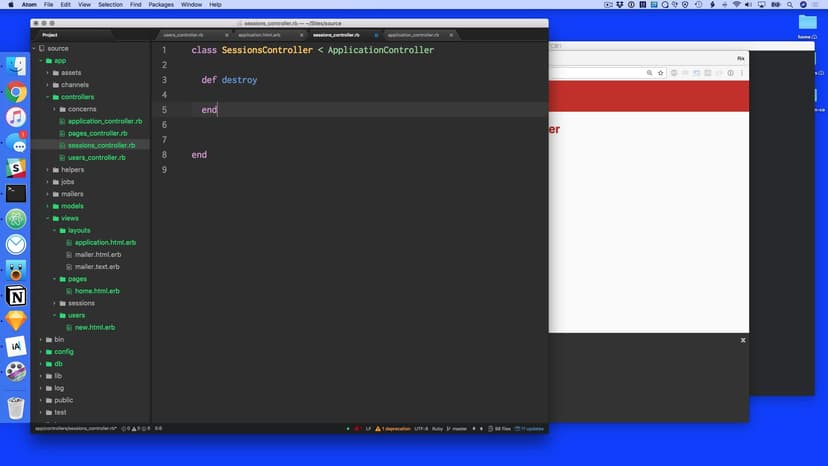Image resolution: width=828 pixels, height=466 pixels.
Task: Click the deprecation warning in the status bar
Action: click(396, 428)
